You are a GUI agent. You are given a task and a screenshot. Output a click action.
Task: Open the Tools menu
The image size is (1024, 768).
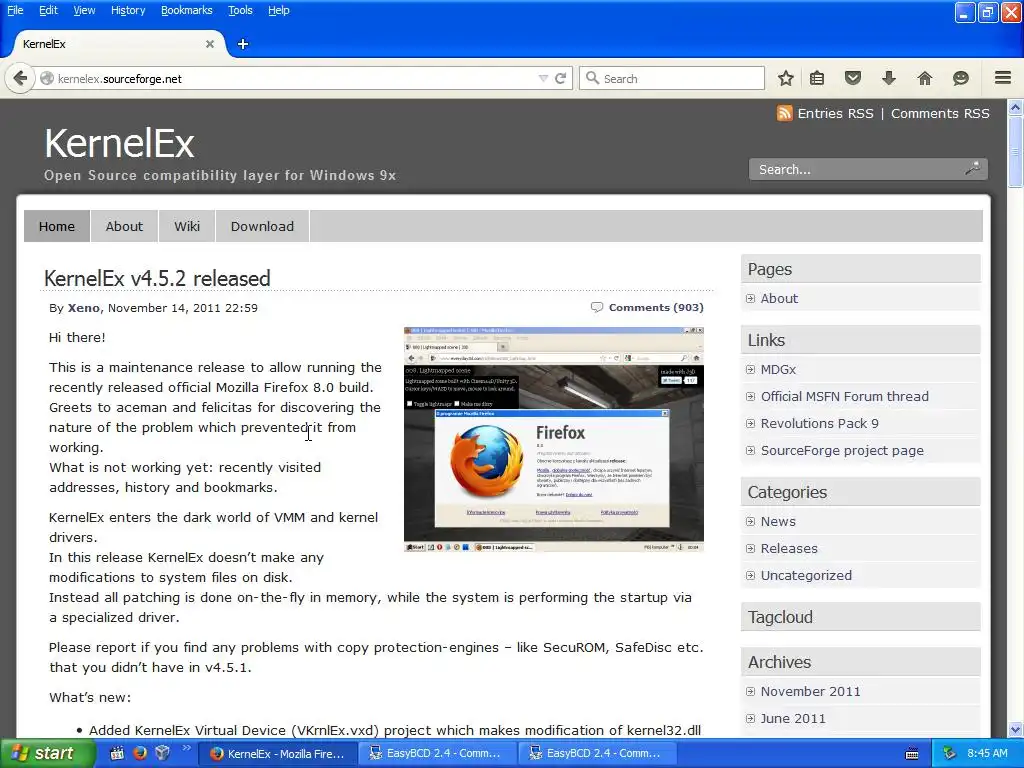[x=240, y=10]
